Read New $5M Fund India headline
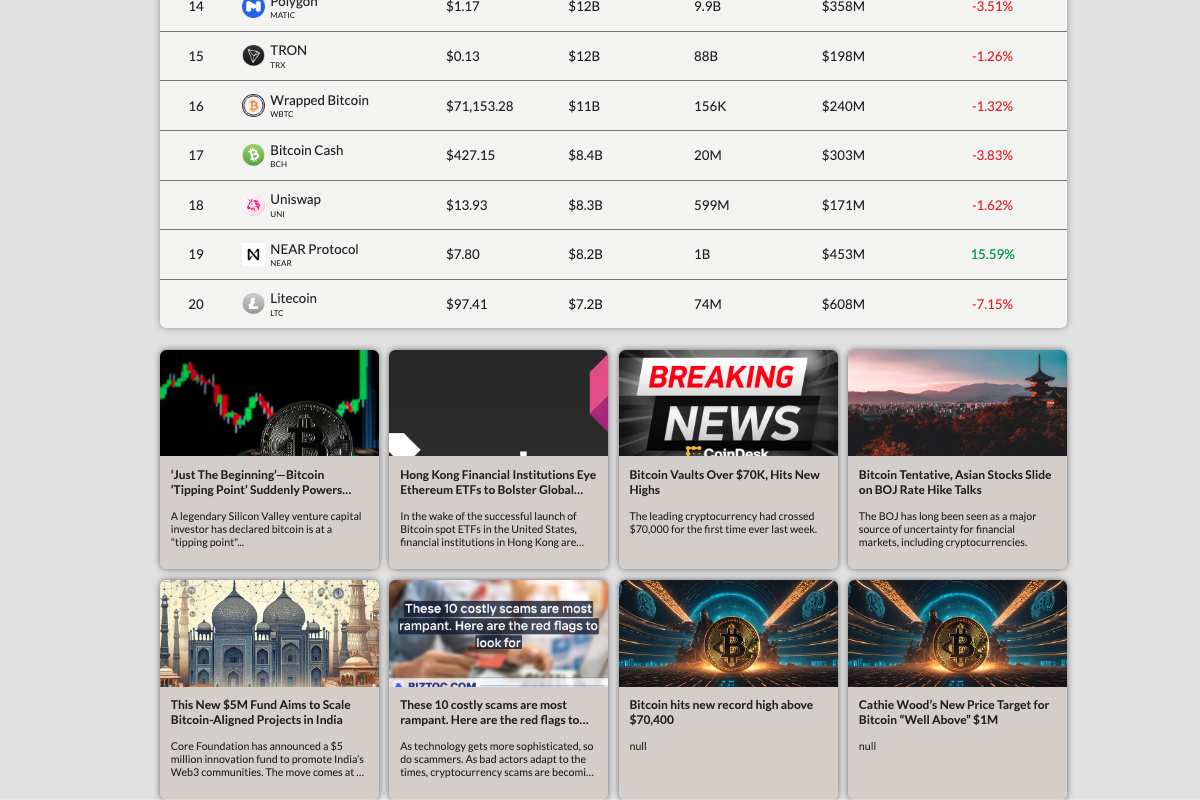This screenshot has width=1200, height=800. click(x=261, y=712)
